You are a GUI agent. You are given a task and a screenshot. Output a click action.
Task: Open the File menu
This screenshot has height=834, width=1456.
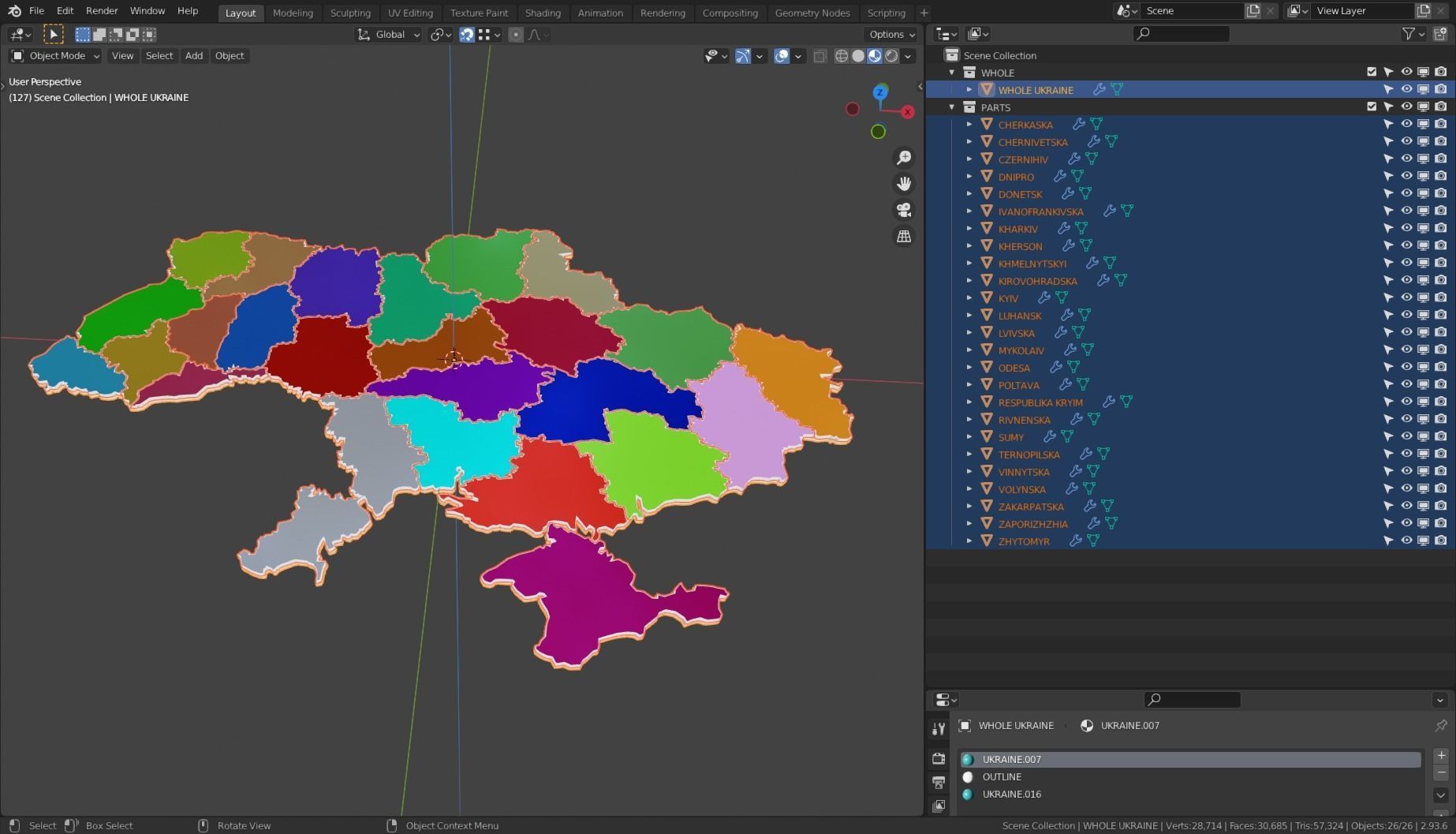(x=36, y=11)
